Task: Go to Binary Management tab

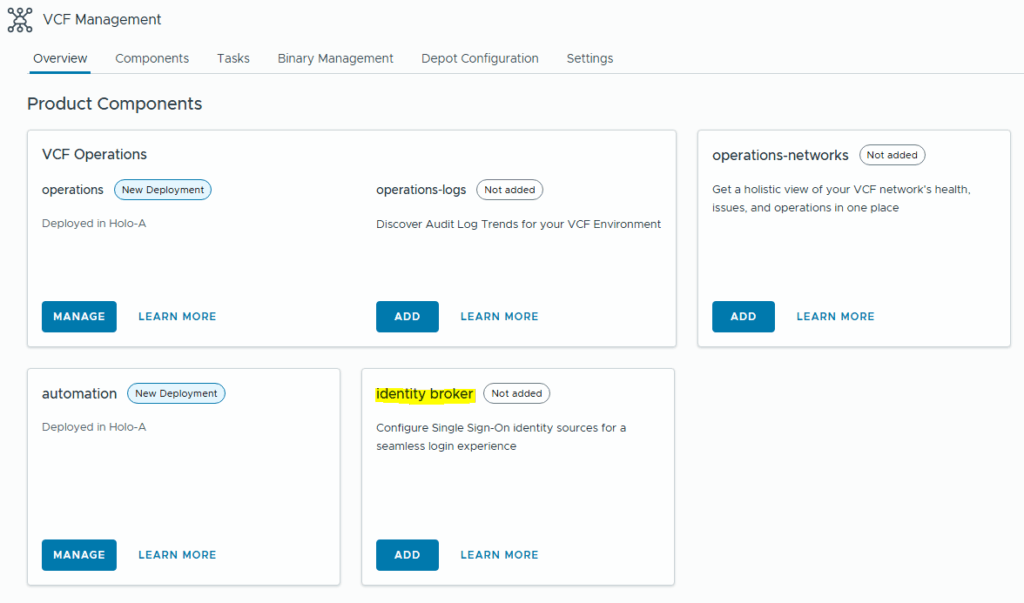Action: click(335, 58)
